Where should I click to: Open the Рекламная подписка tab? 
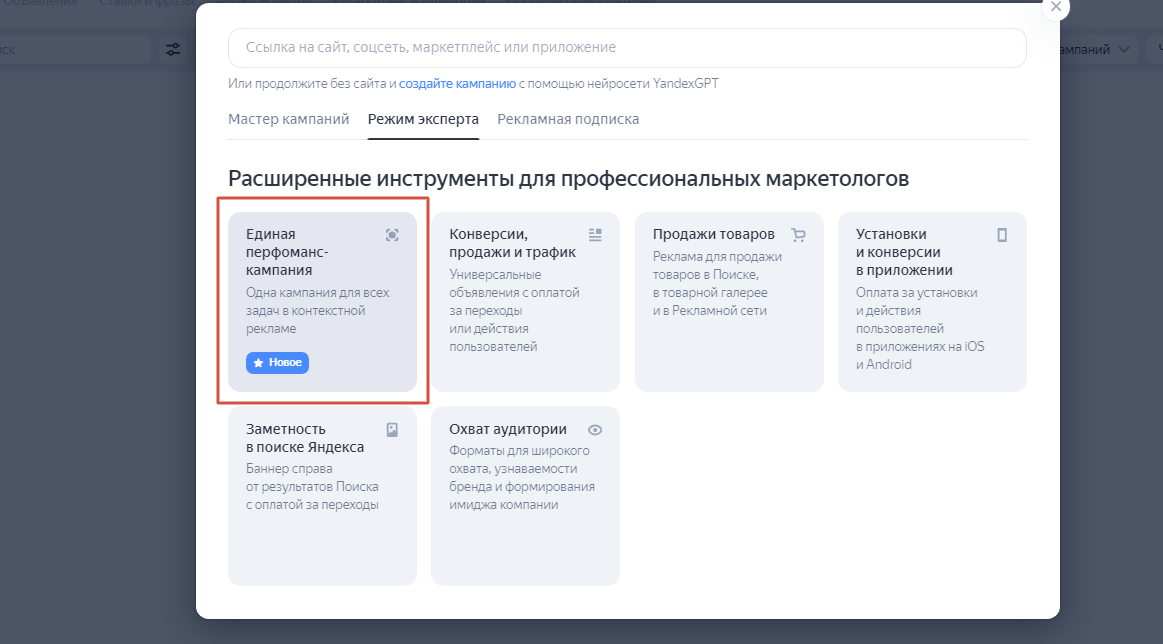click(x=568, y=119)
